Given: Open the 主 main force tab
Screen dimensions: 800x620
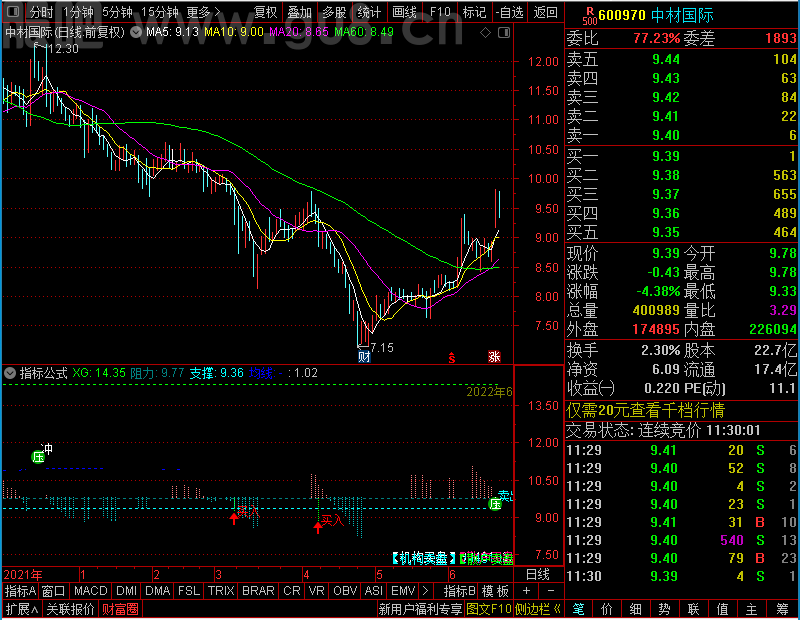Looking at the screenshot, I should [752, 609].
